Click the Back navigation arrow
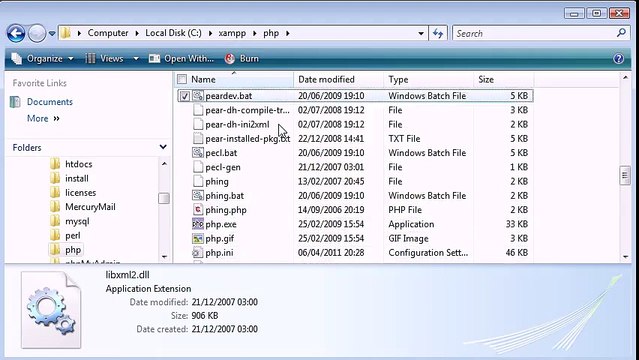 pos(16,33)
